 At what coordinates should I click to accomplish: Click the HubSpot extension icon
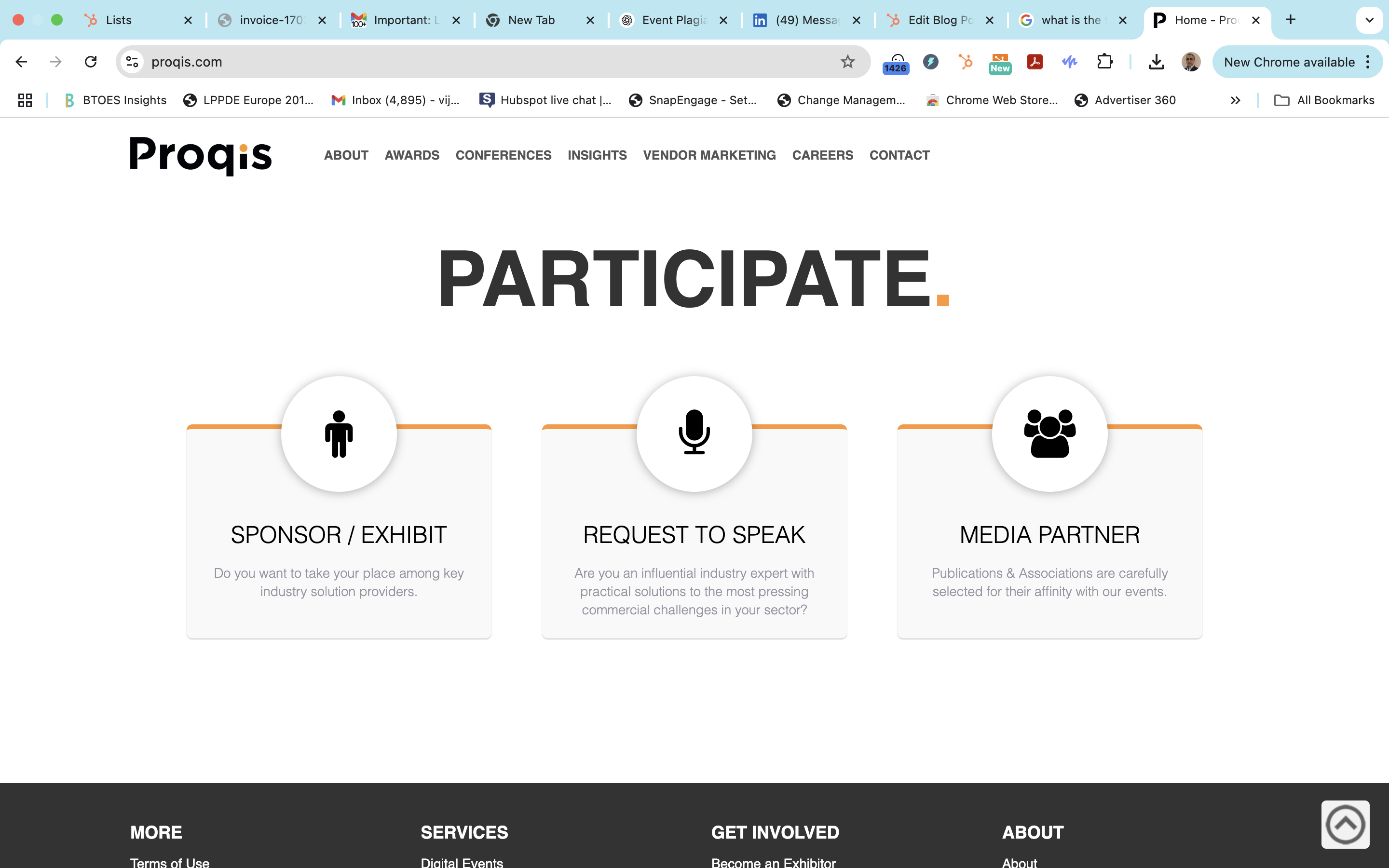point(966,61)
